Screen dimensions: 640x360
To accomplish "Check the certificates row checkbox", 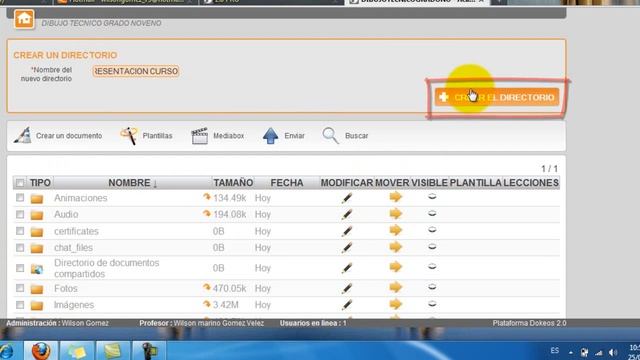I will [20, 231].
